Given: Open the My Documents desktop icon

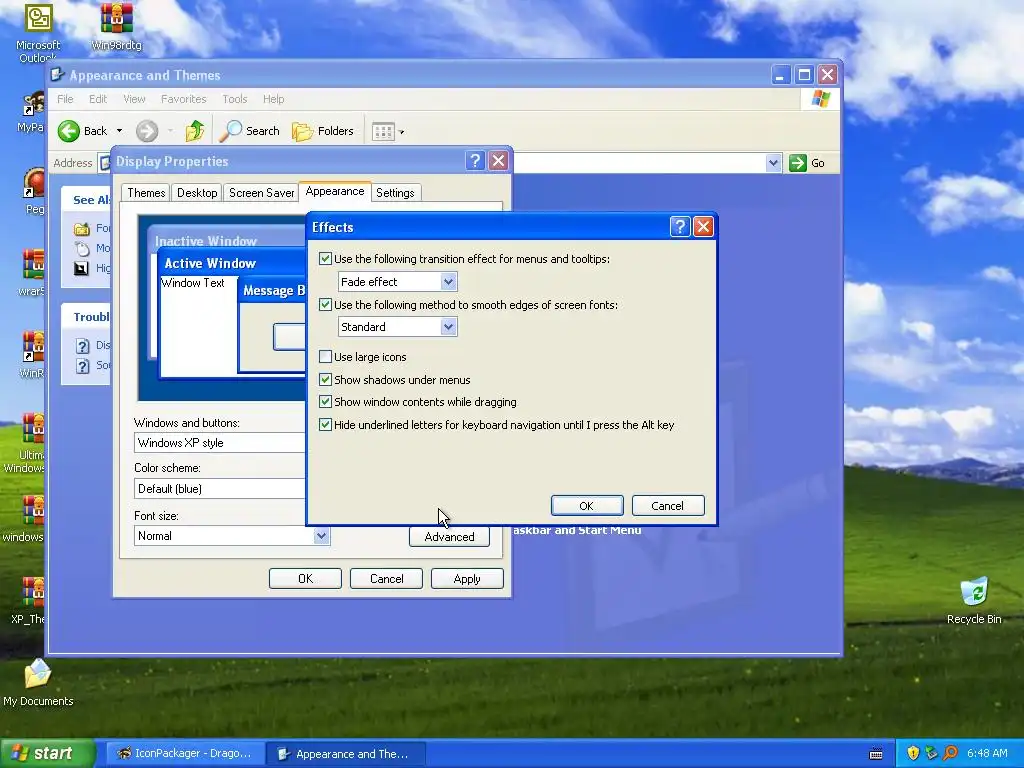Looking at the screenshot, I should 38,682.
